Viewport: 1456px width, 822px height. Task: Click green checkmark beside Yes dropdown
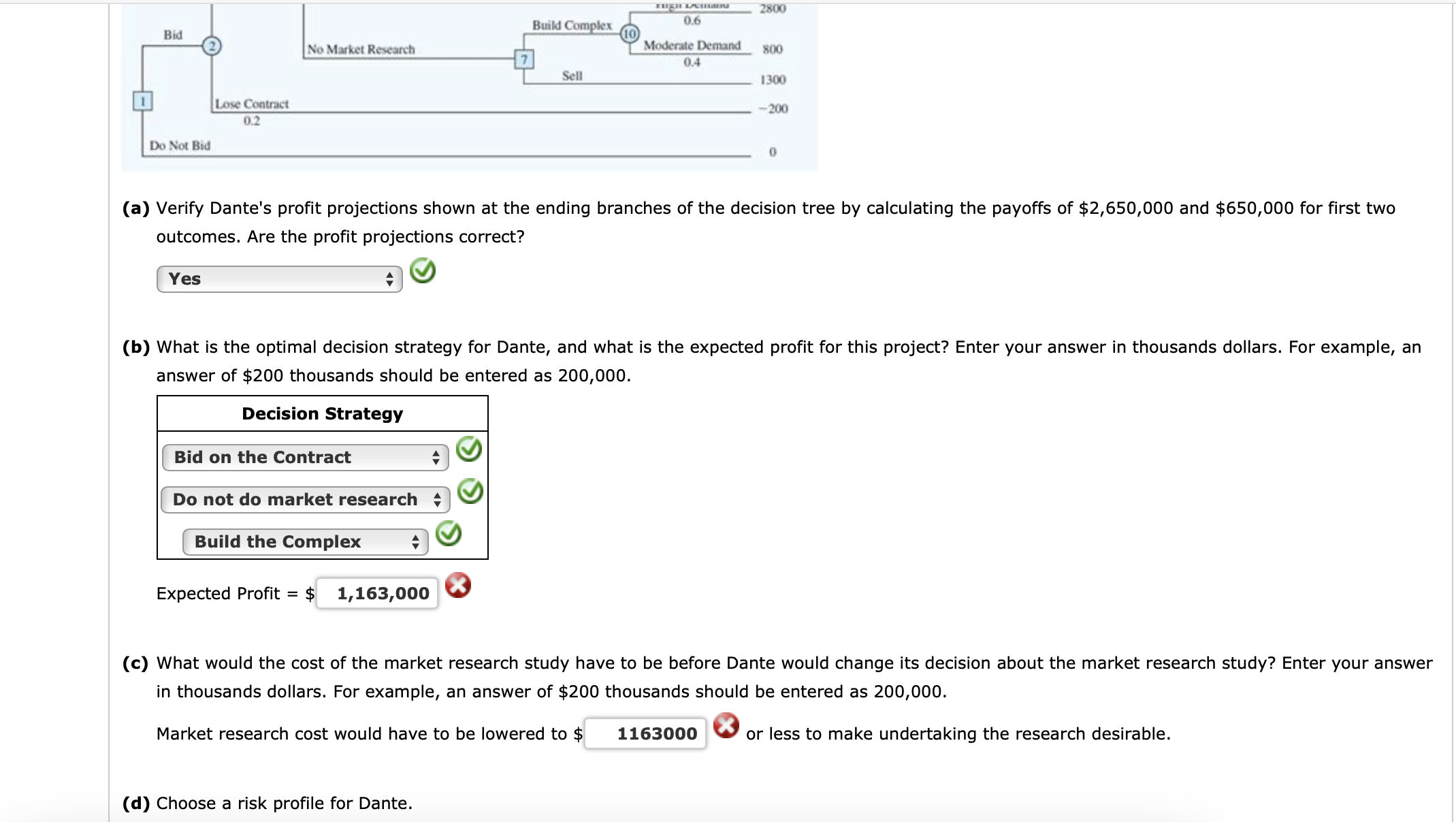(423, 271)
